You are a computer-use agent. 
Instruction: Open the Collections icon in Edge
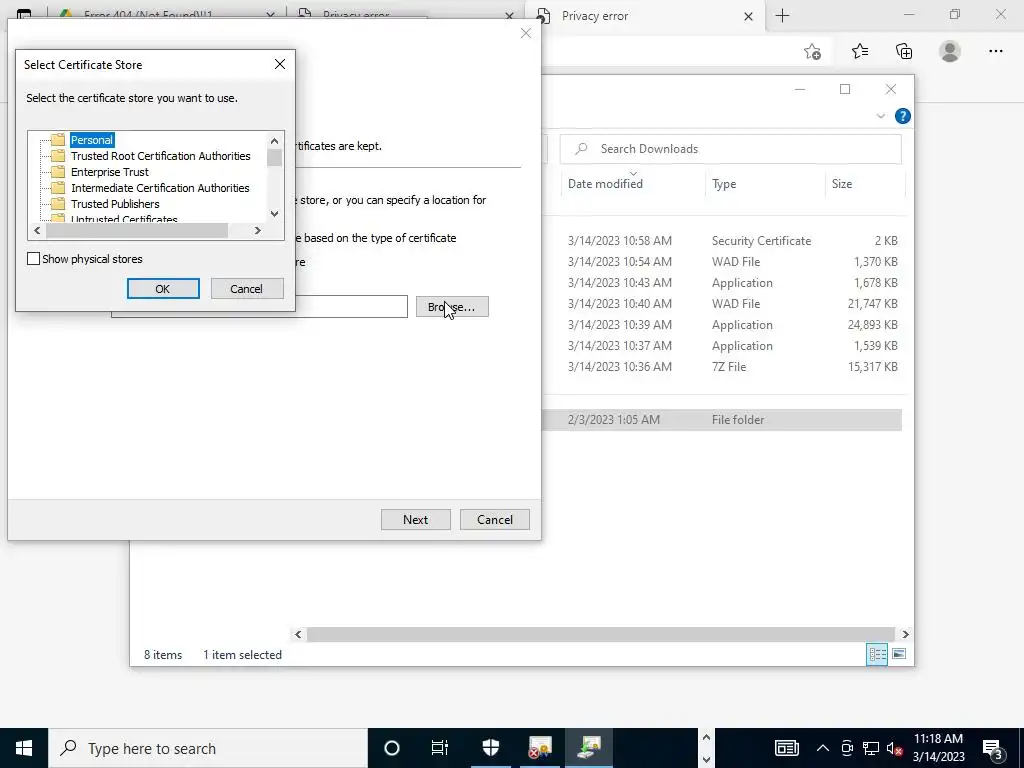pos(904,51)
